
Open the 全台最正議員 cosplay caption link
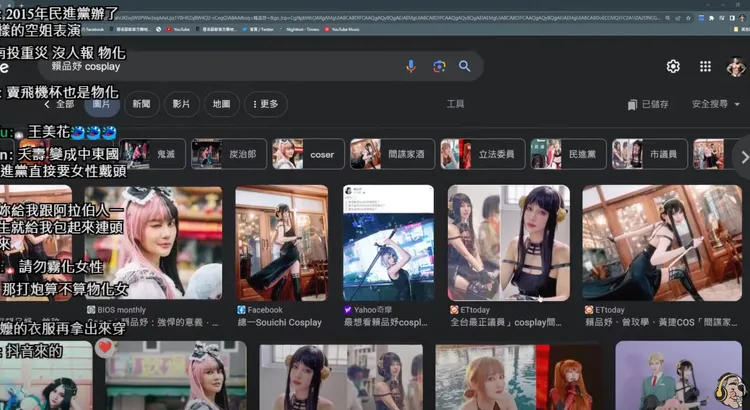[506, 322]
